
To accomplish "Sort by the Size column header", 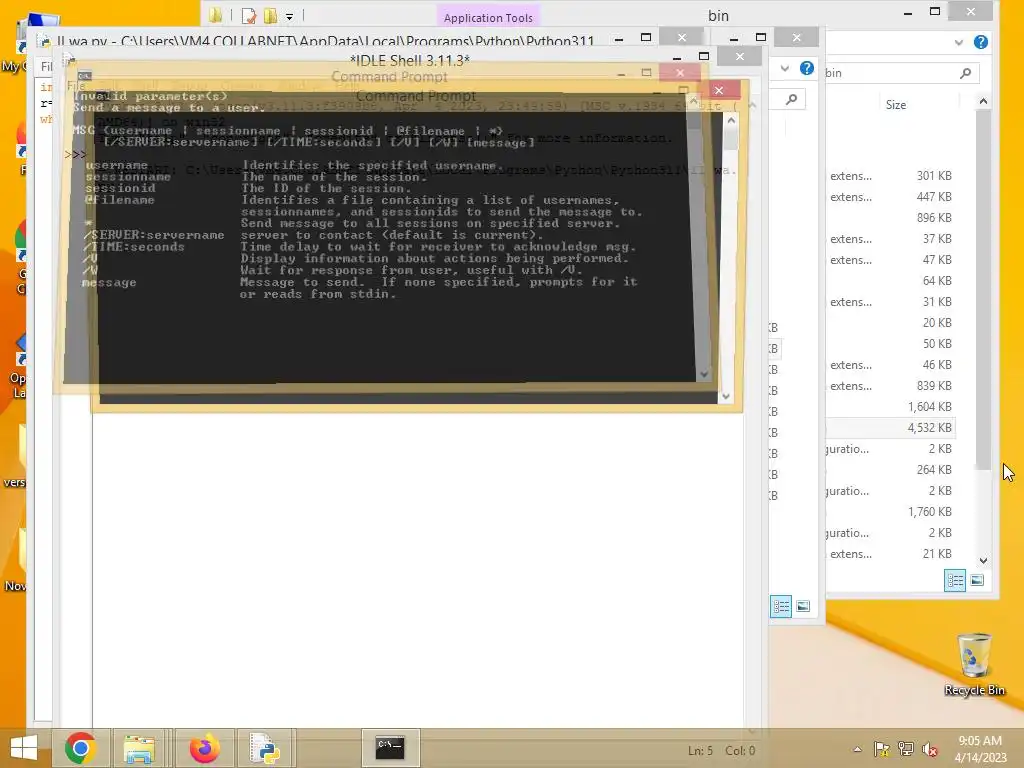I will pos(895,104).
